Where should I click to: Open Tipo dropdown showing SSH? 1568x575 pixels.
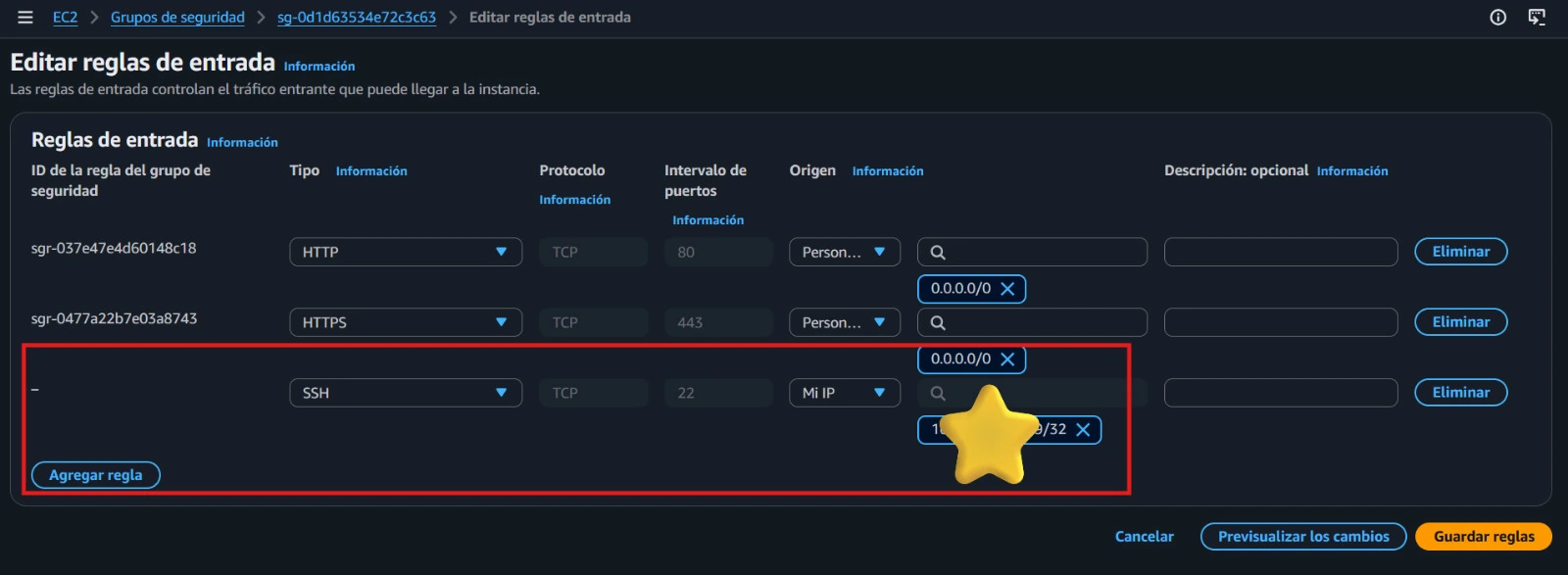coord(406,393)
